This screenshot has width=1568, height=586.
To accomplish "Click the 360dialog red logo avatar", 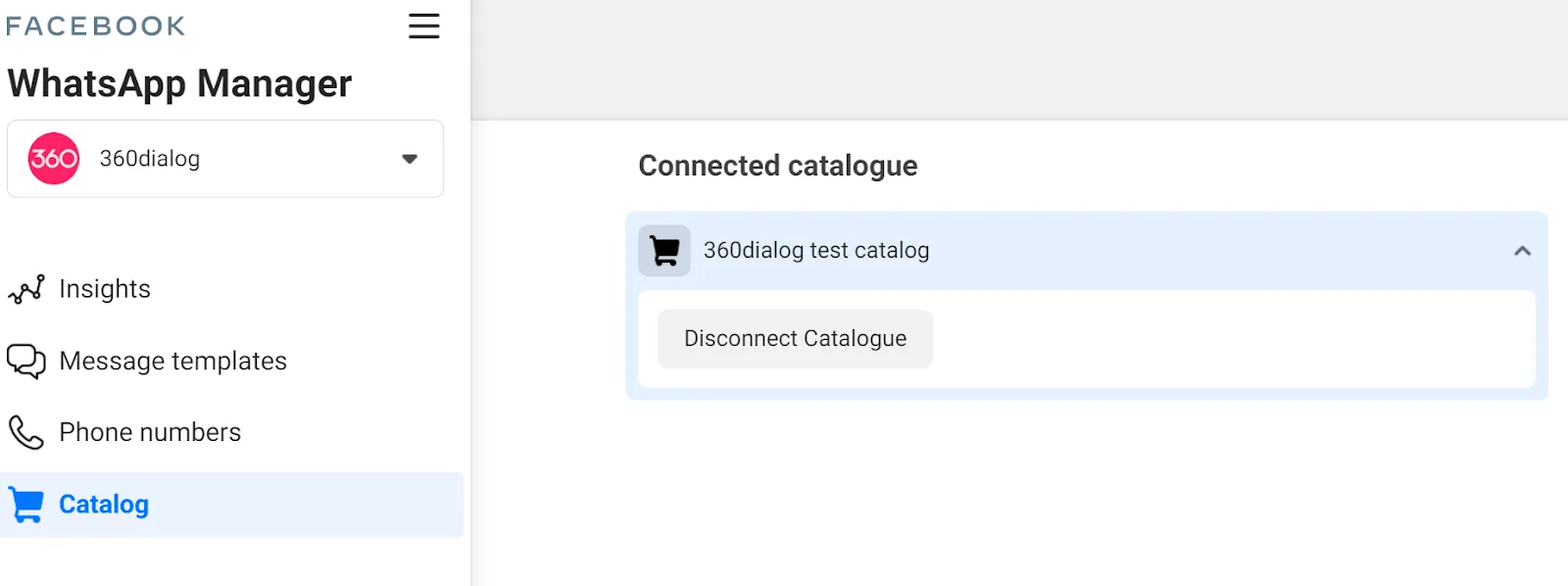I will point(53,159).
